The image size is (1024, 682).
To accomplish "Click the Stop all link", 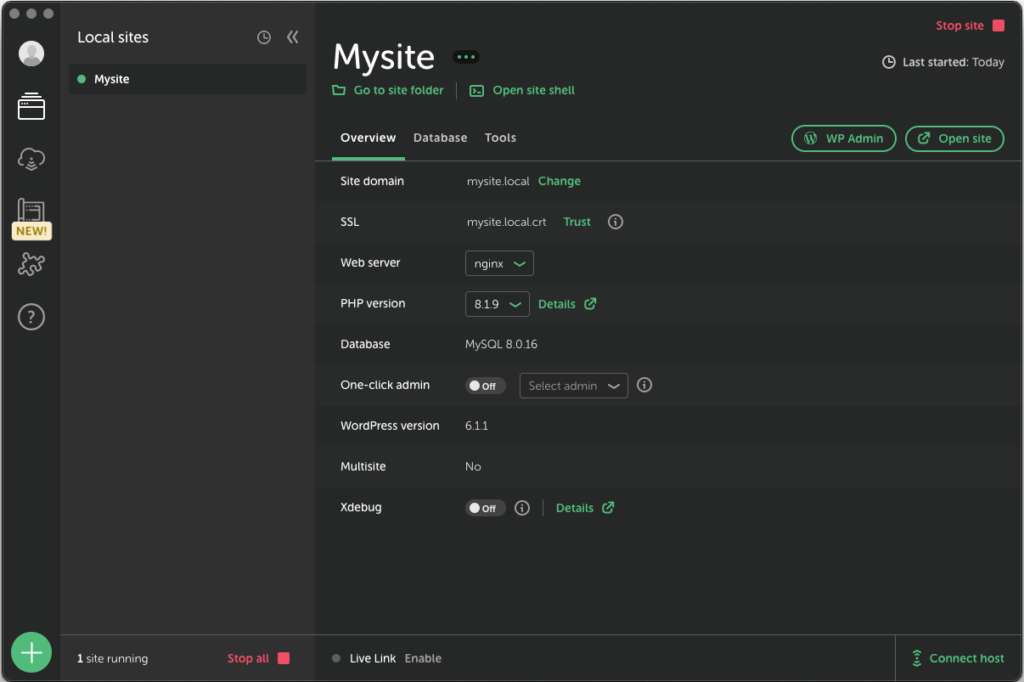I will (x=248, y=658).
